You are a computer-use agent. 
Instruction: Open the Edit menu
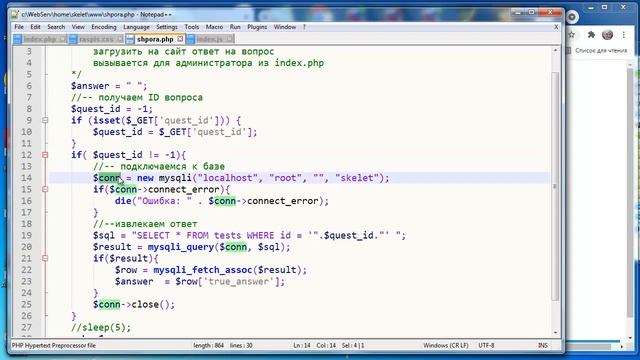point(35,27)
